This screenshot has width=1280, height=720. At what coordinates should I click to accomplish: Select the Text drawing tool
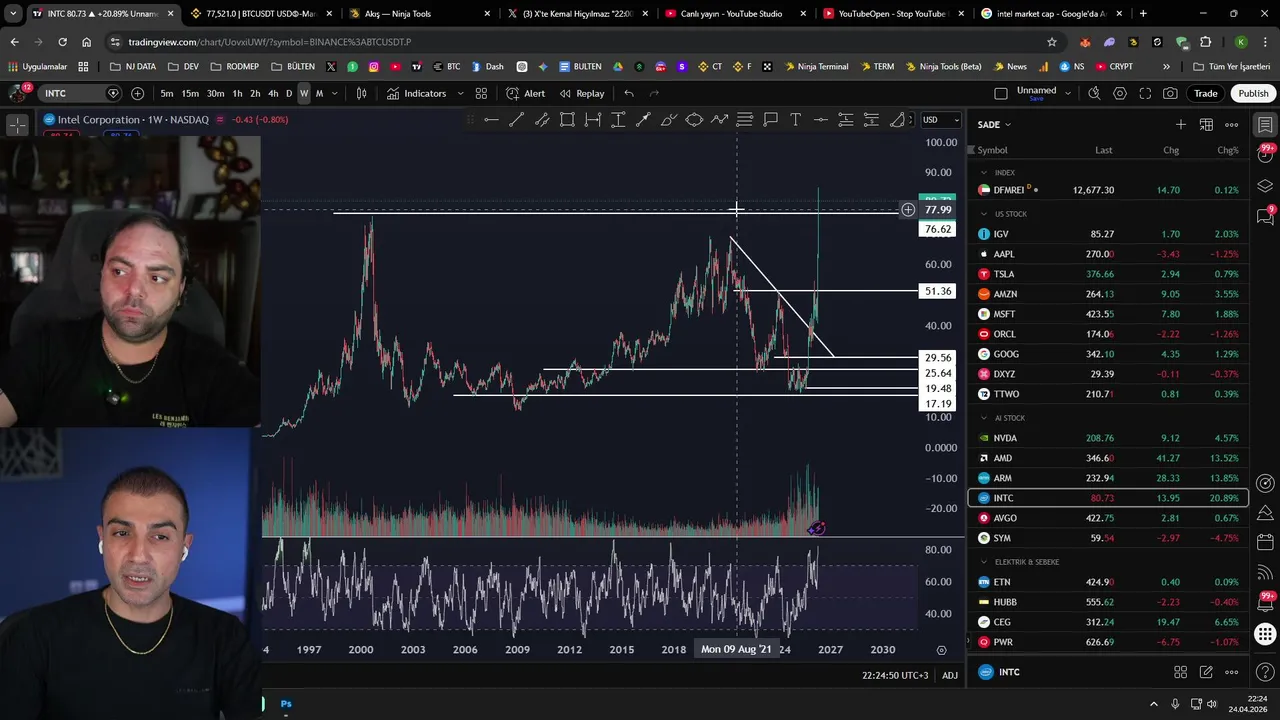[x=795, y=120]
